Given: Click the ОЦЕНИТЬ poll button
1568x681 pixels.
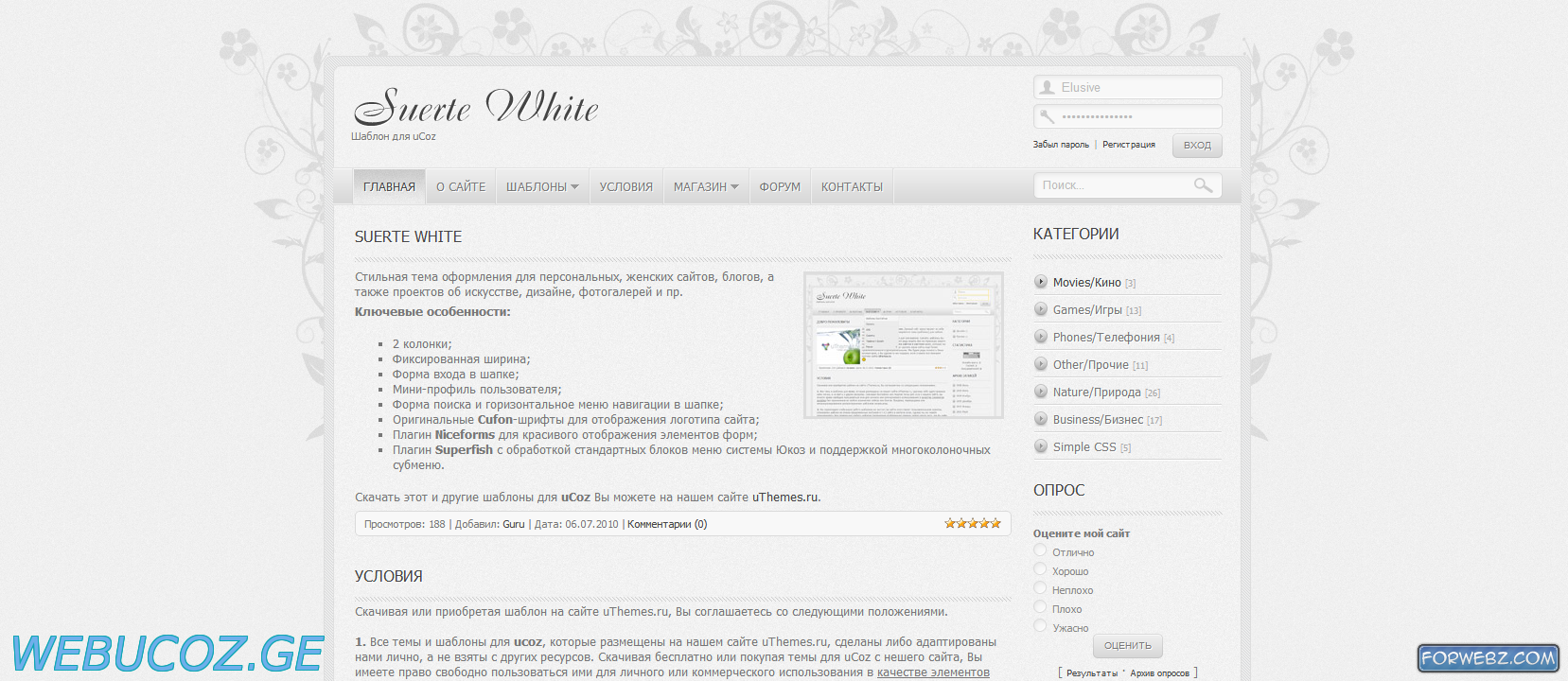Looking at the screenshot, I should [x=1128, y=645].
